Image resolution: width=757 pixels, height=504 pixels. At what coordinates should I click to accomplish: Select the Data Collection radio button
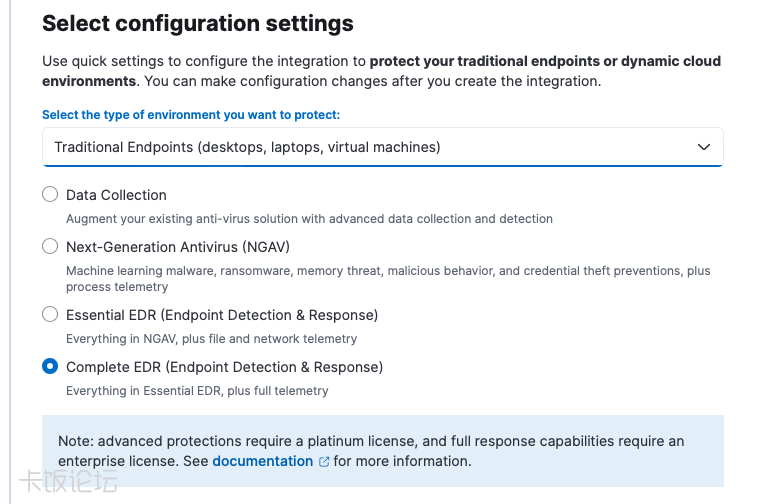pos(50,194)
